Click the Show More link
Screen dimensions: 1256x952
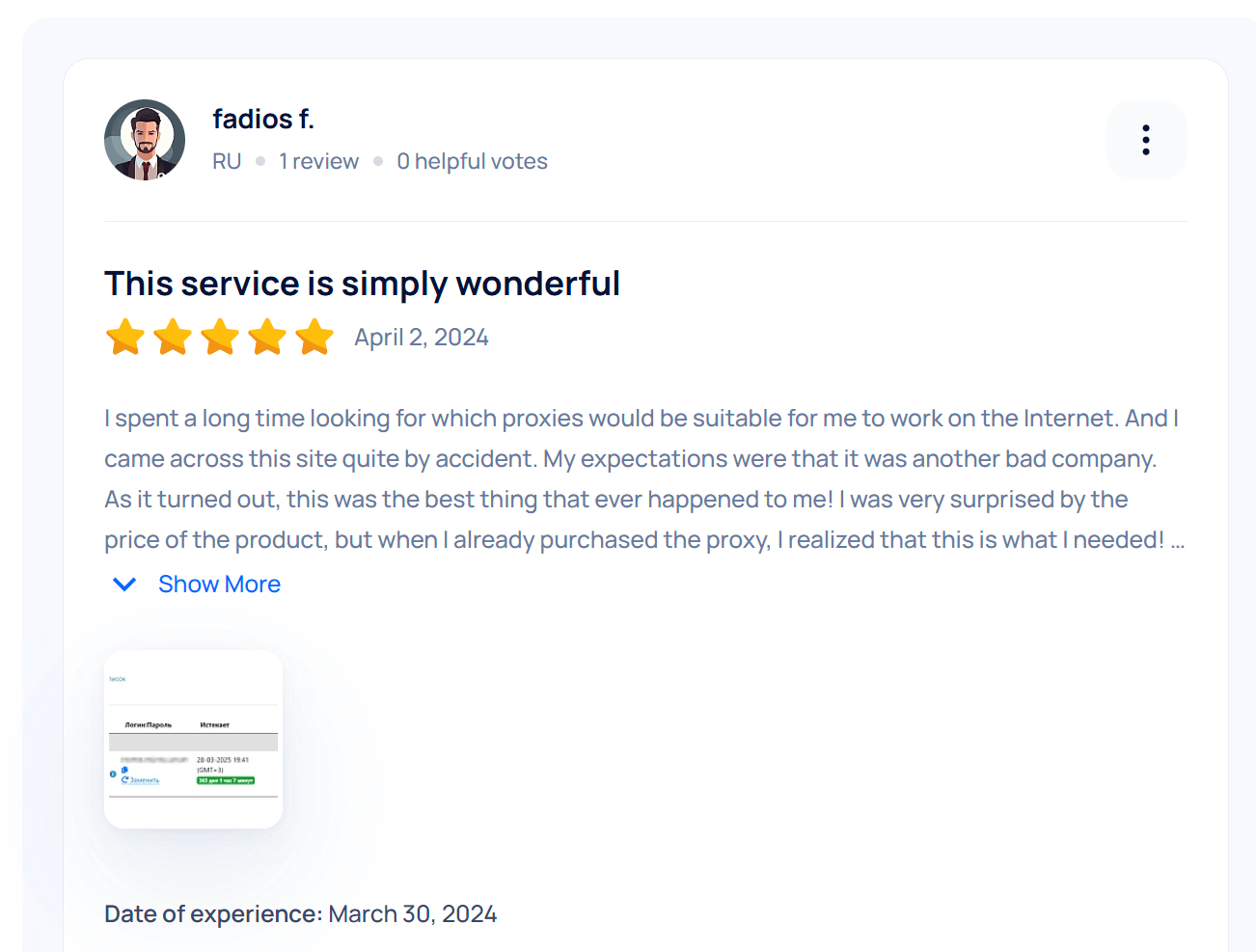[219, 585]
